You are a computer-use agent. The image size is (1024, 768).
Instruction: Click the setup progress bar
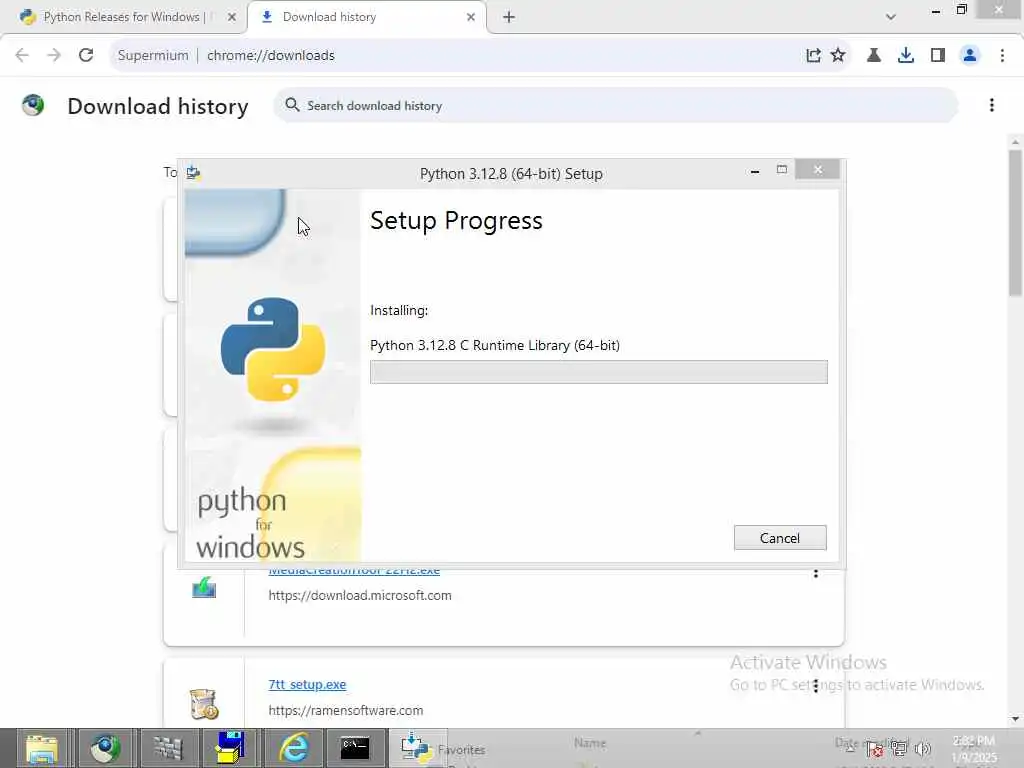click(x=599, y=372)
